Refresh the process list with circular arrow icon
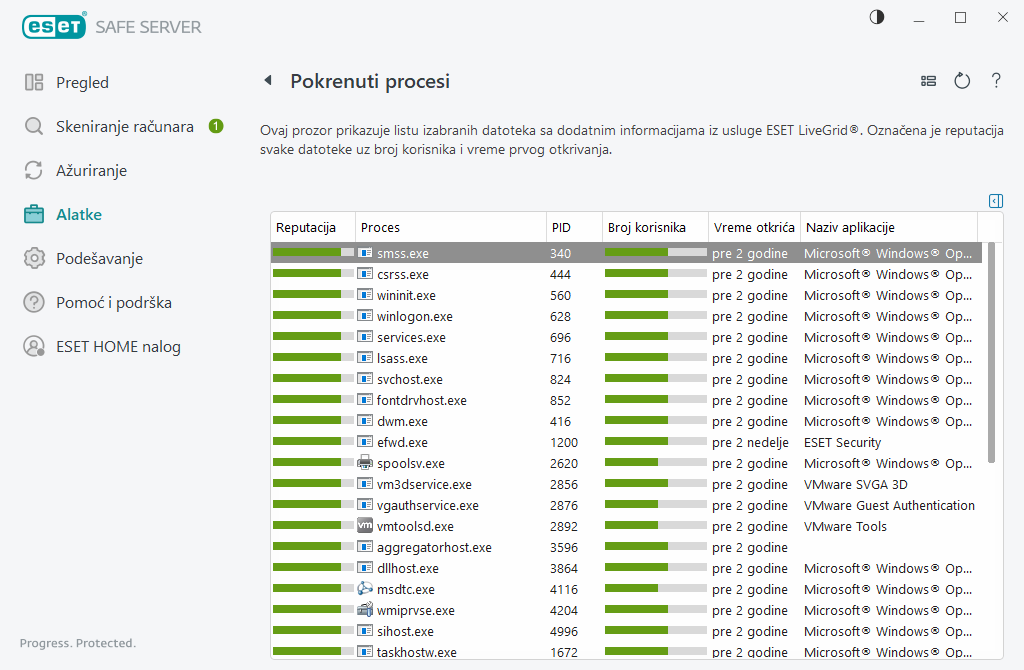Viewport: 1024px width, 670px height. tap(961, 81)
